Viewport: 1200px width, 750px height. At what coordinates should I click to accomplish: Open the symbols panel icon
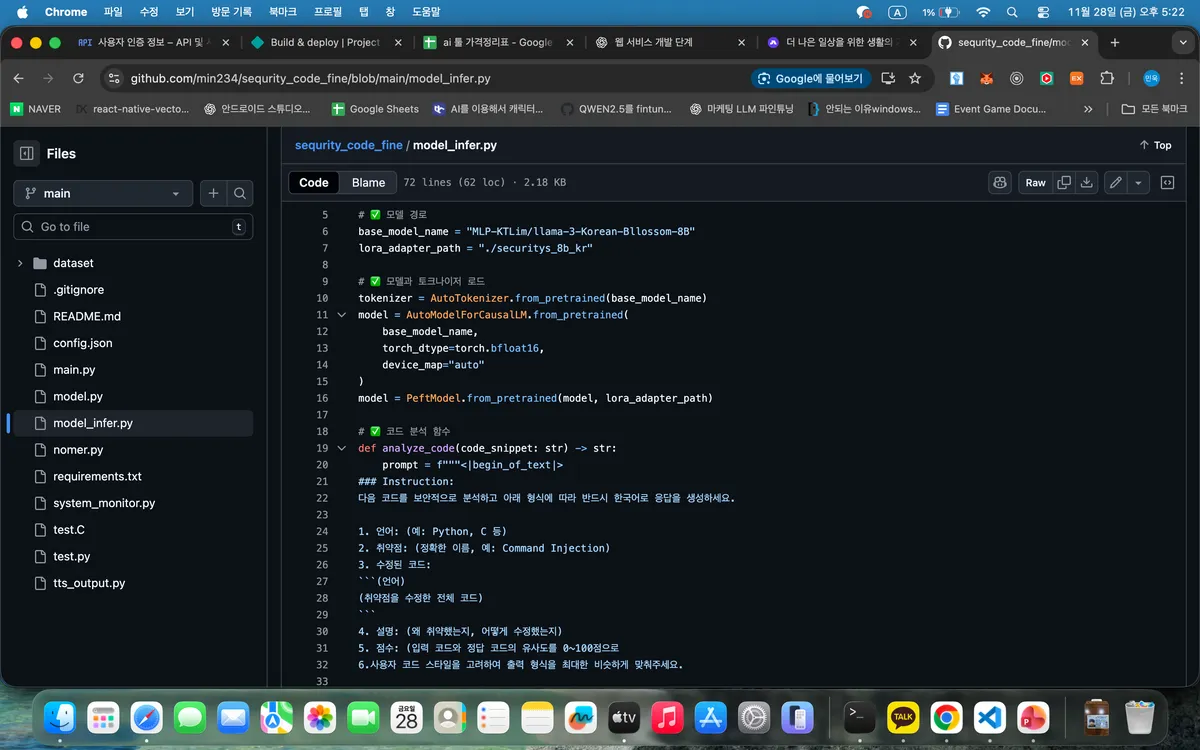[1167, 182]
